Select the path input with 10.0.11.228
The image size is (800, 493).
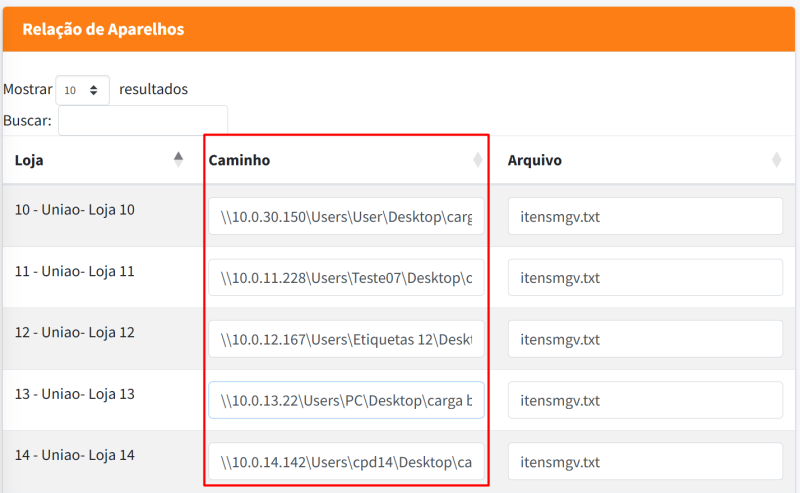pyautogui.click(x=346, y=277)
